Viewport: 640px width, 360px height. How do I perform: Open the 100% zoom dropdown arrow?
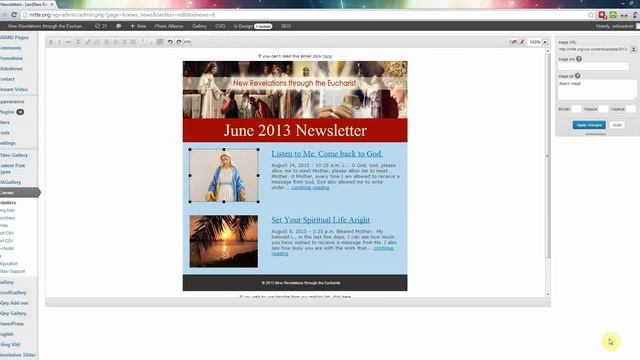545,42
